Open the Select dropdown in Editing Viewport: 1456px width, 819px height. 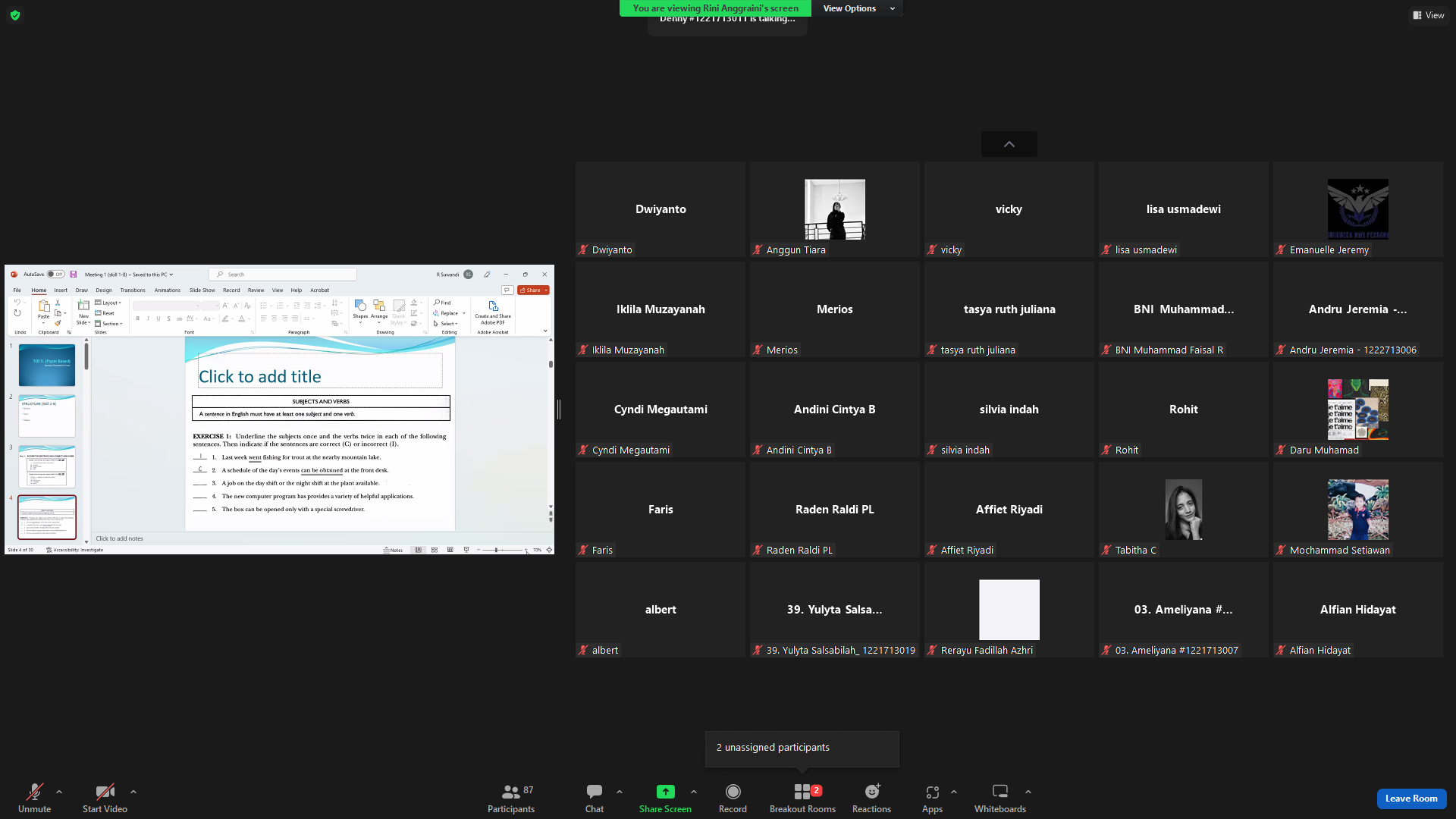point(446,324)
